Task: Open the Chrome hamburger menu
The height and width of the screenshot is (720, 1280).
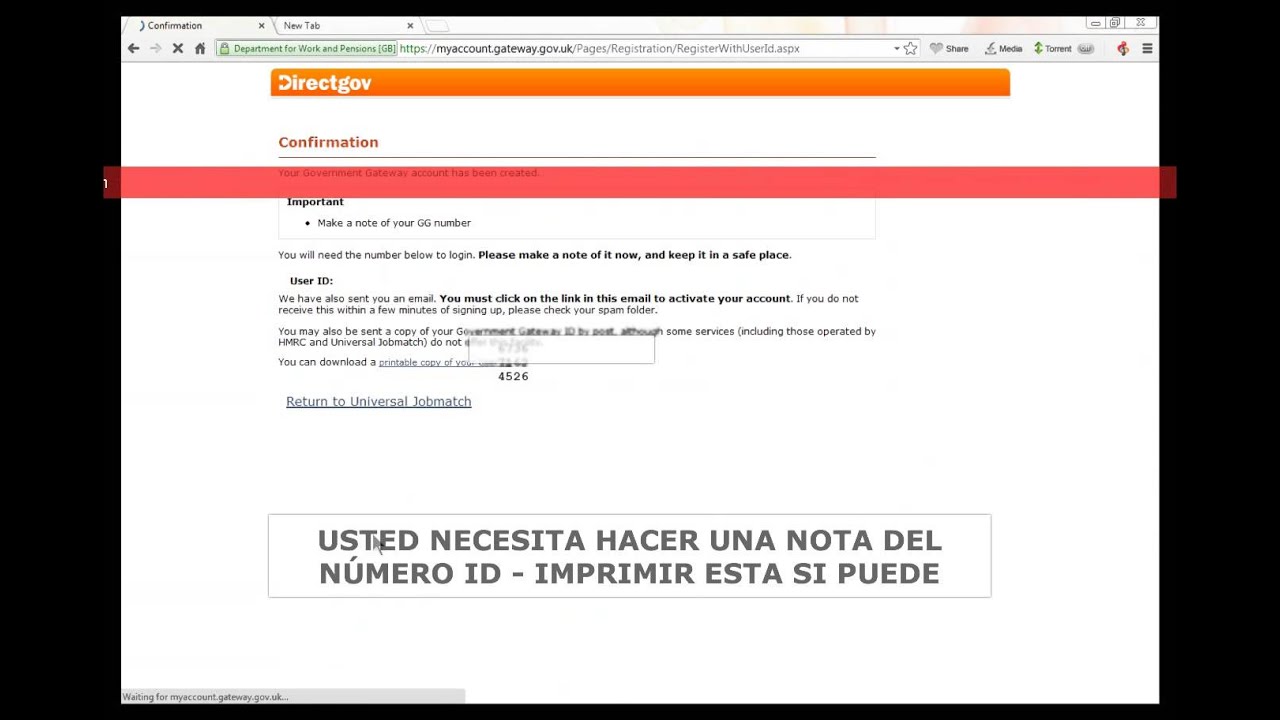Action: [x=1147, y=48]
